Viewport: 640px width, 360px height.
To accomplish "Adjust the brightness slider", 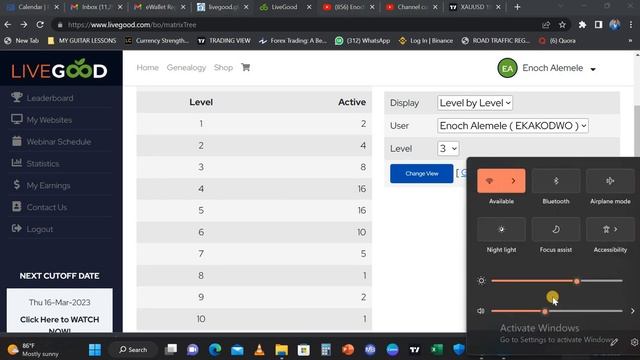I will tap(557, 281).
